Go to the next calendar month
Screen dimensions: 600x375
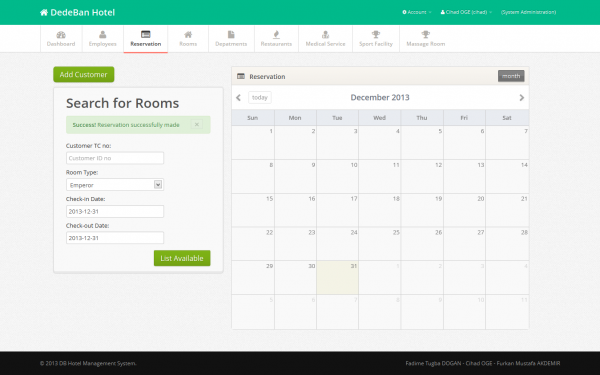522,98
